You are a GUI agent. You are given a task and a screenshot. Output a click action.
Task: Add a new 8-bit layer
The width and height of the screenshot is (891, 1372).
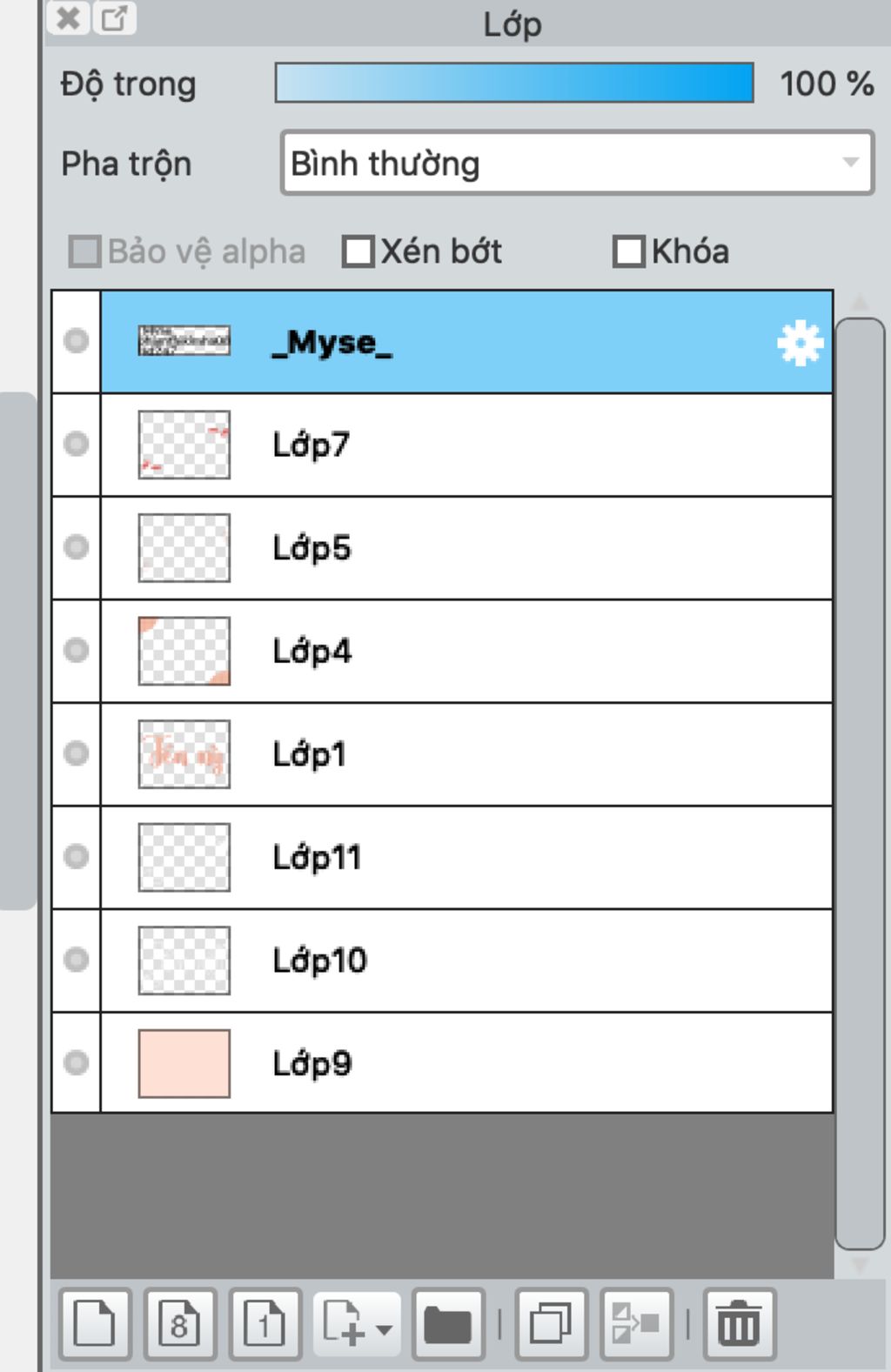(x=179, y=1324)
